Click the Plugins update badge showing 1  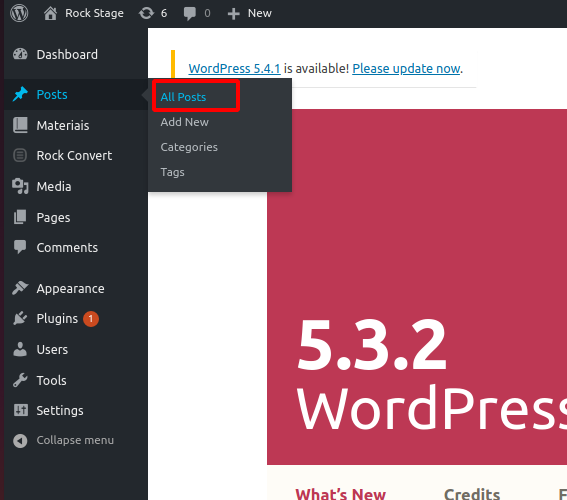[91, 319]
